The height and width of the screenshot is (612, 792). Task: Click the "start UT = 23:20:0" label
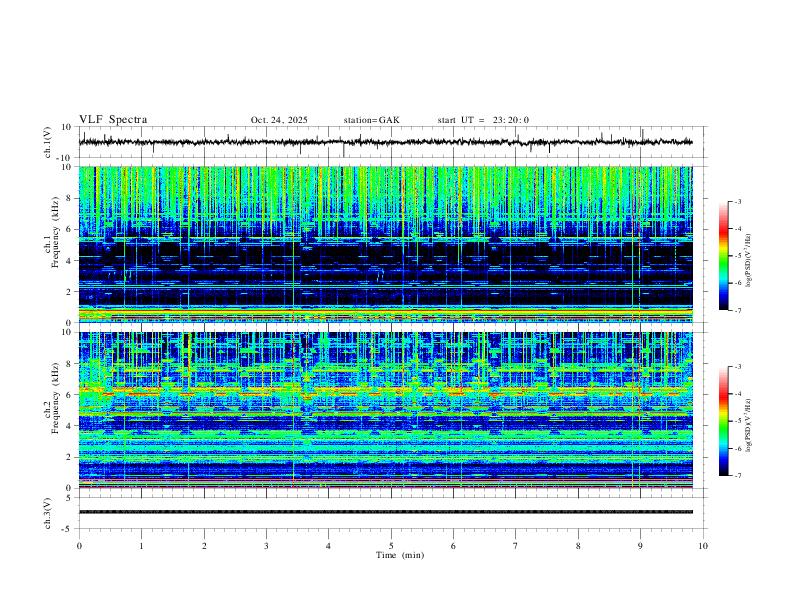[483, 120]
